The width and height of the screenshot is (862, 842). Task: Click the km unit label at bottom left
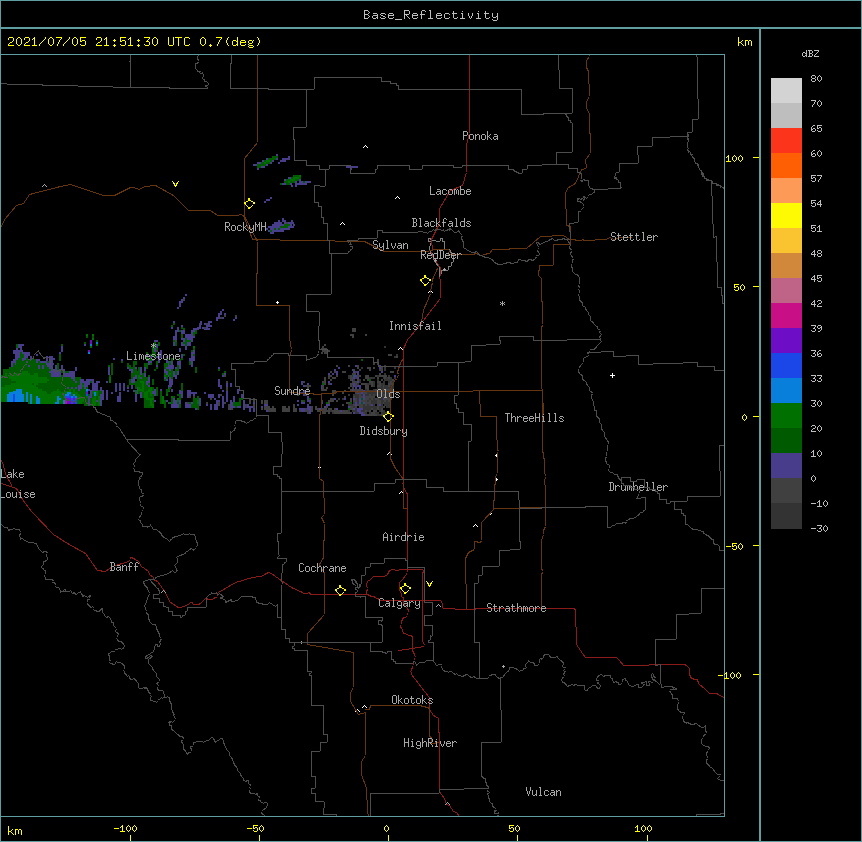pyautogui.click(x=15, y=831)
